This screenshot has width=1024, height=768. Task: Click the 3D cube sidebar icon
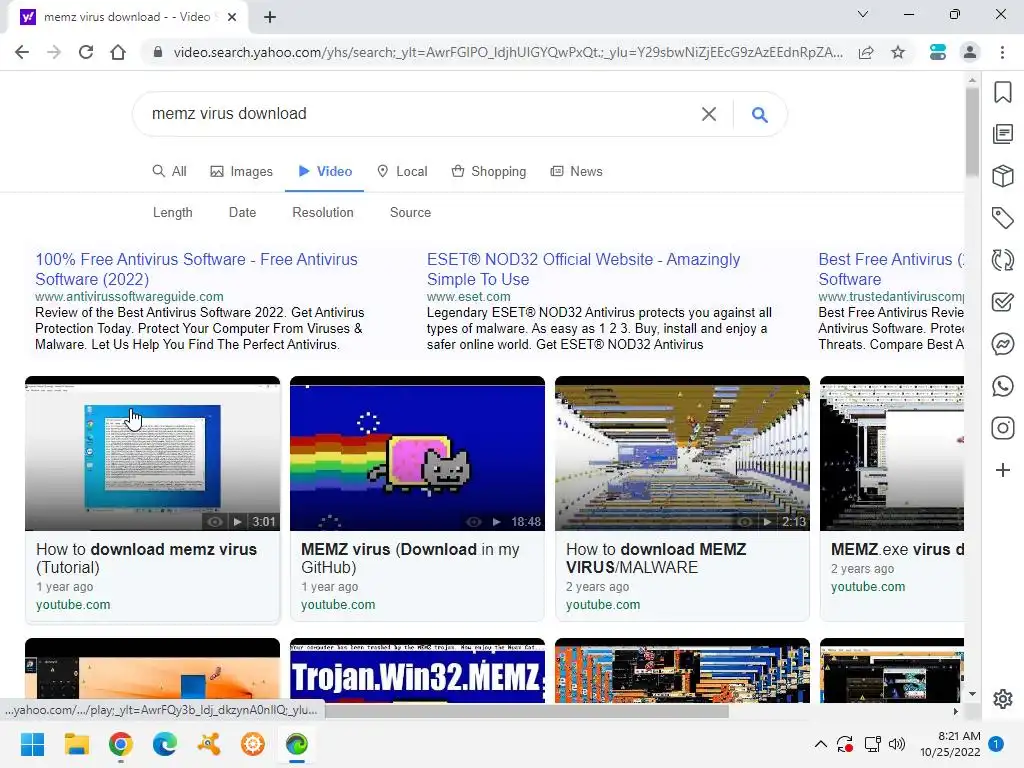coord(1002,176)
